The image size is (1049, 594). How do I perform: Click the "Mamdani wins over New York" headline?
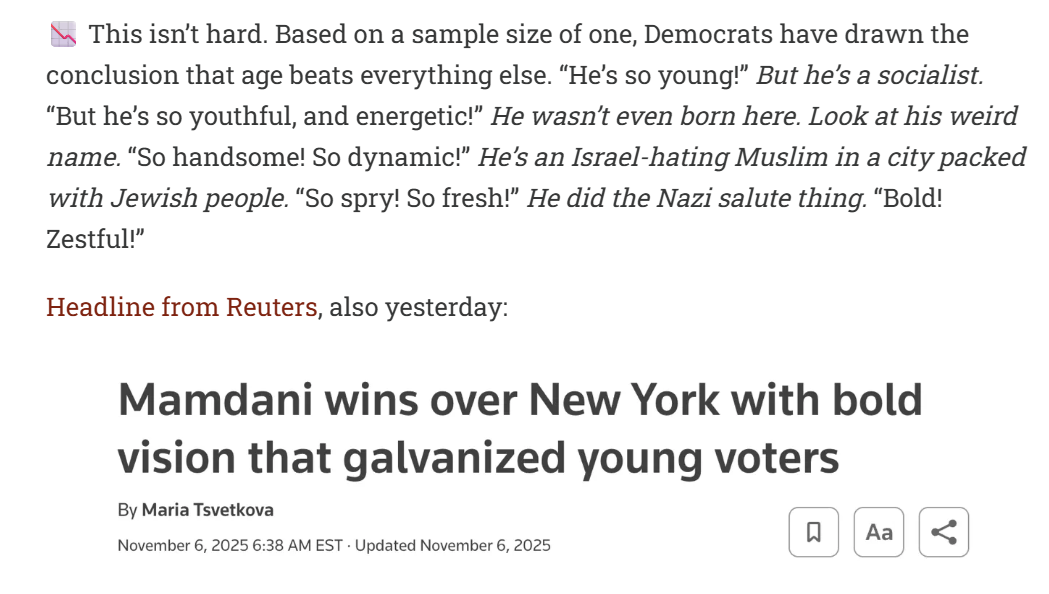coord(520,401)
